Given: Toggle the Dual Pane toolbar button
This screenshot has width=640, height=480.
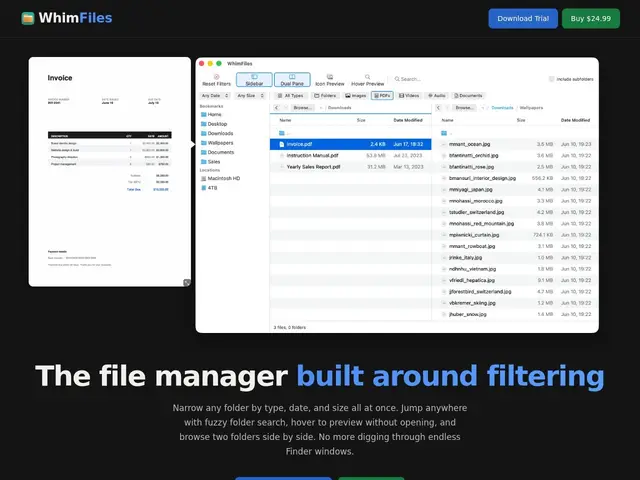Looking at the screenshot, I should (292, 80).
